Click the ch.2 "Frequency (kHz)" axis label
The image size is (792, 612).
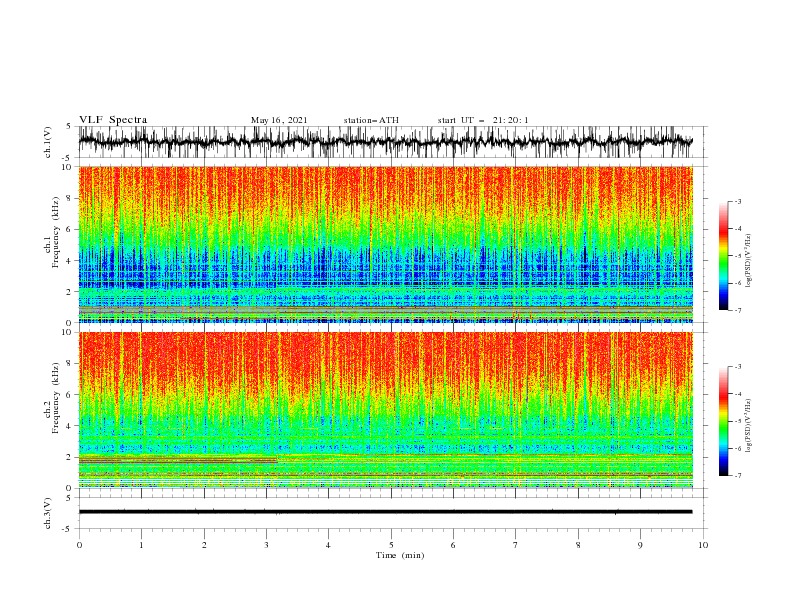click(56, 398)
